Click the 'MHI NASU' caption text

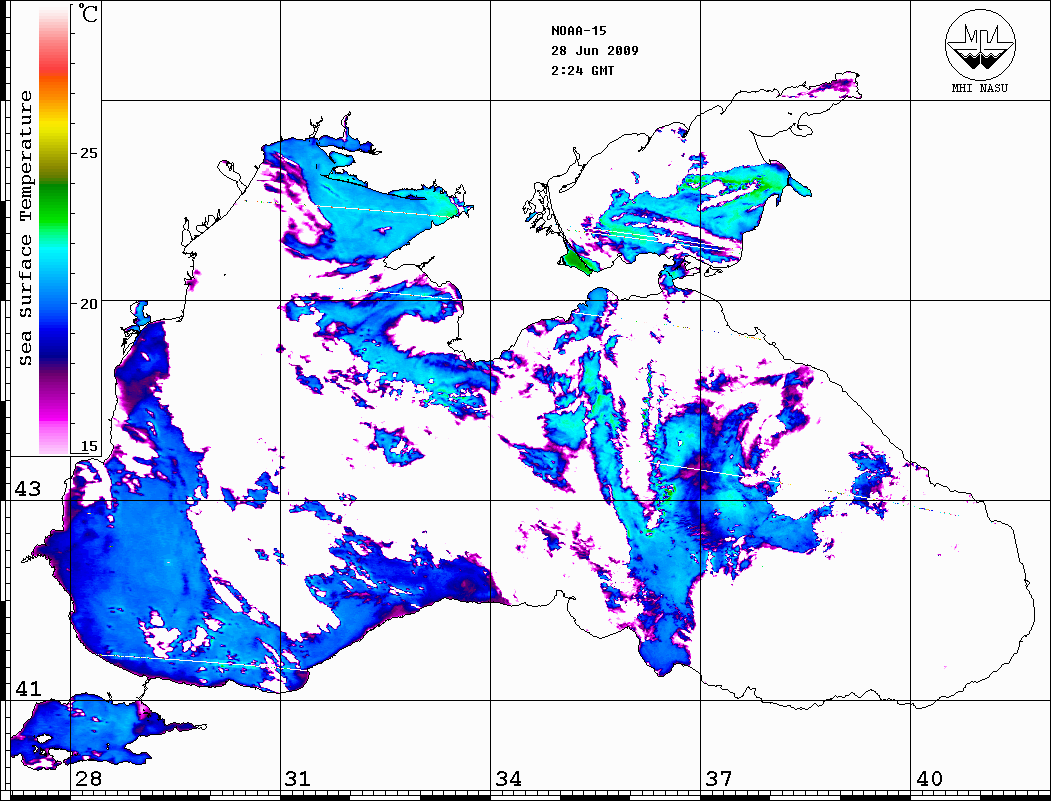(x=979, y=88)
